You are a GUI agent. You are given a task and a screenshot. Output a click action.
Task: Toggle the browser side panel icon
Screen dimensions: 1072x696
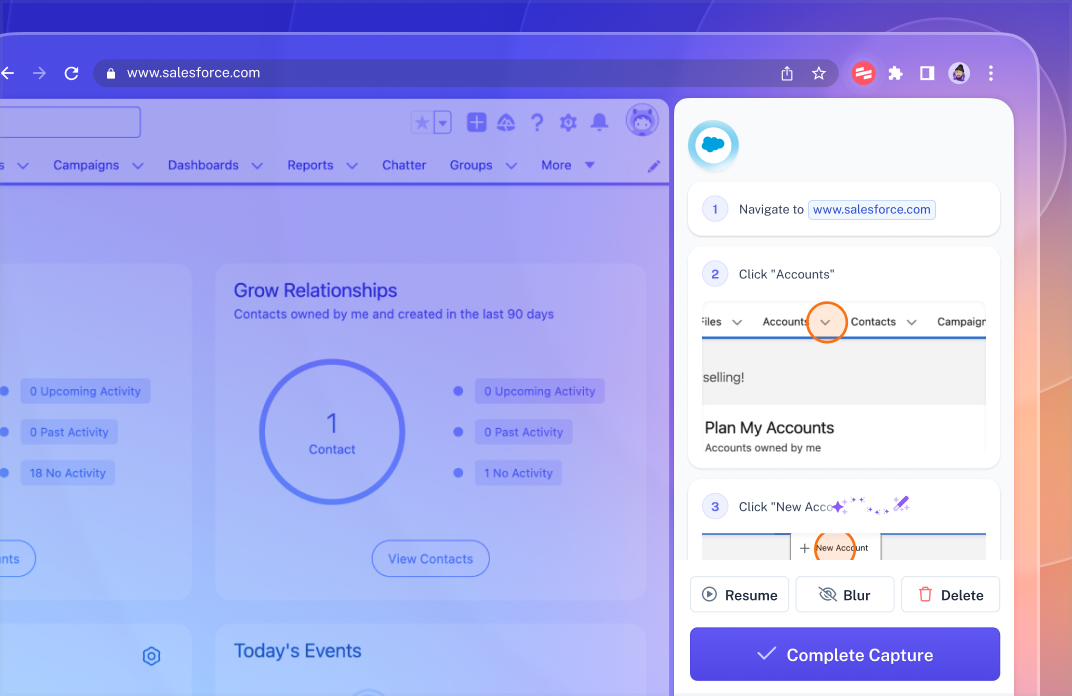(x=926, y=73)
